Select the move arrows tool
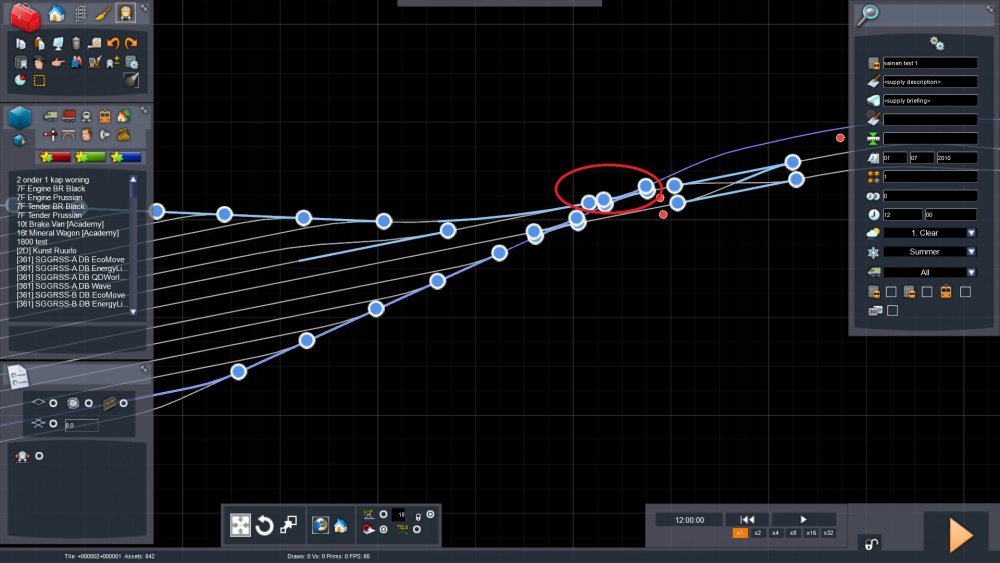 click(241, 525)
